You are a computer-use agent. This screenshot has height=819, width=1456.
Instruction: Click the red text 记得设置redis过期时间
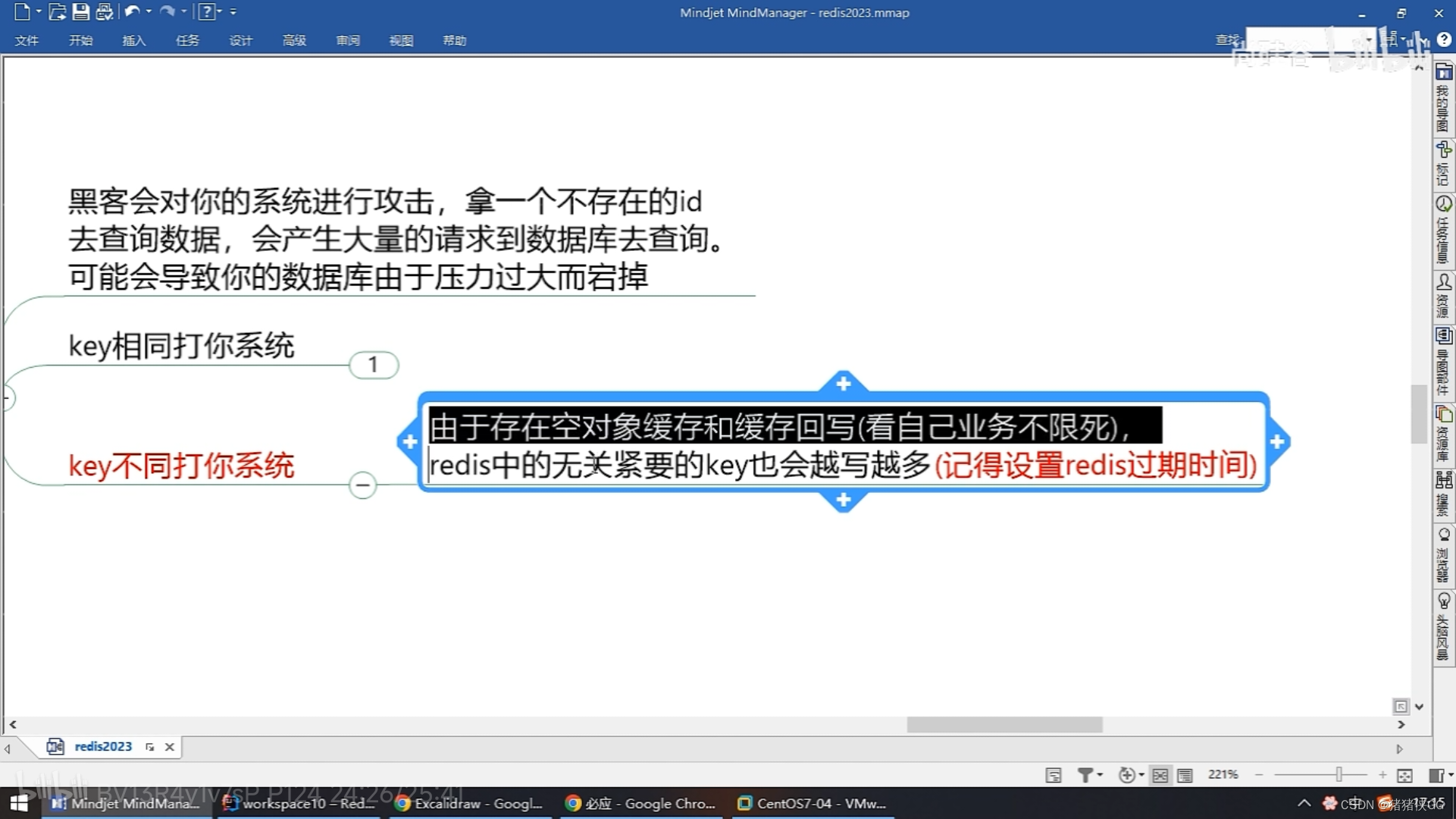pos(1095,465)
